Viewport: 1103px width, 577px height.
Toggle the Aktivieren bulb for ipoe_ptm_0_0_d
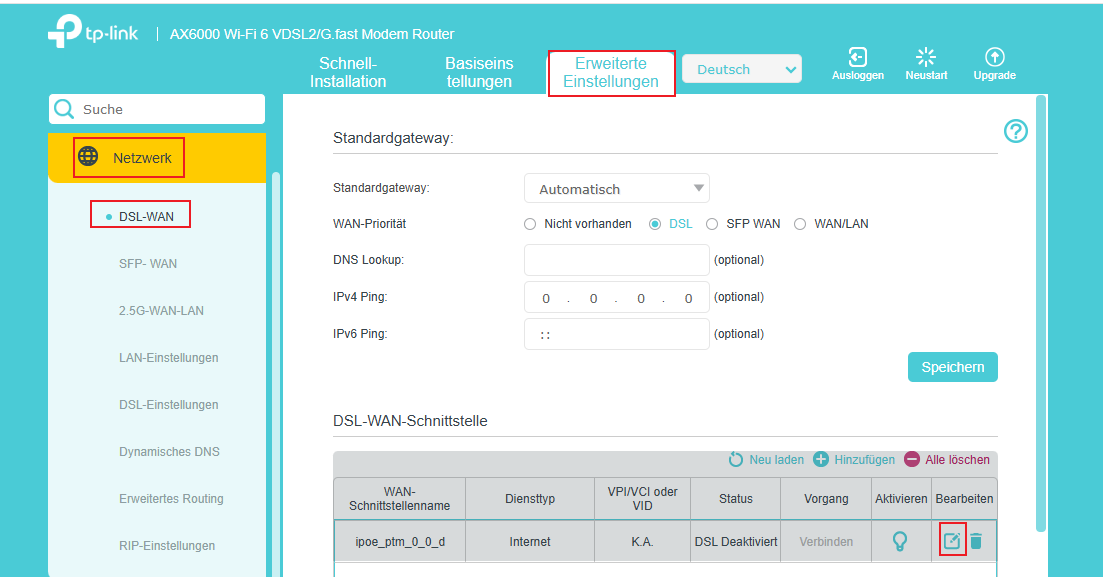[900, 541]
